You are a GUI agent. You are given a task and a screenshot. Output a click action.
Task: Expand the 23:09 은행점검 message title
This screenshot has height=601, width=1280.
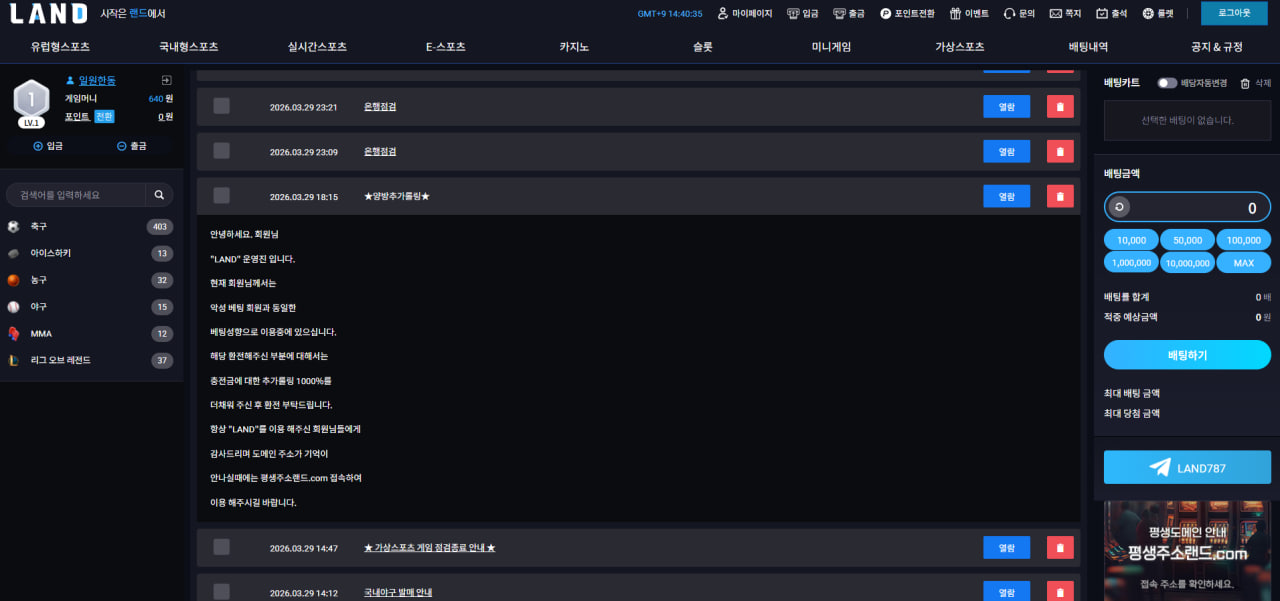380,152
